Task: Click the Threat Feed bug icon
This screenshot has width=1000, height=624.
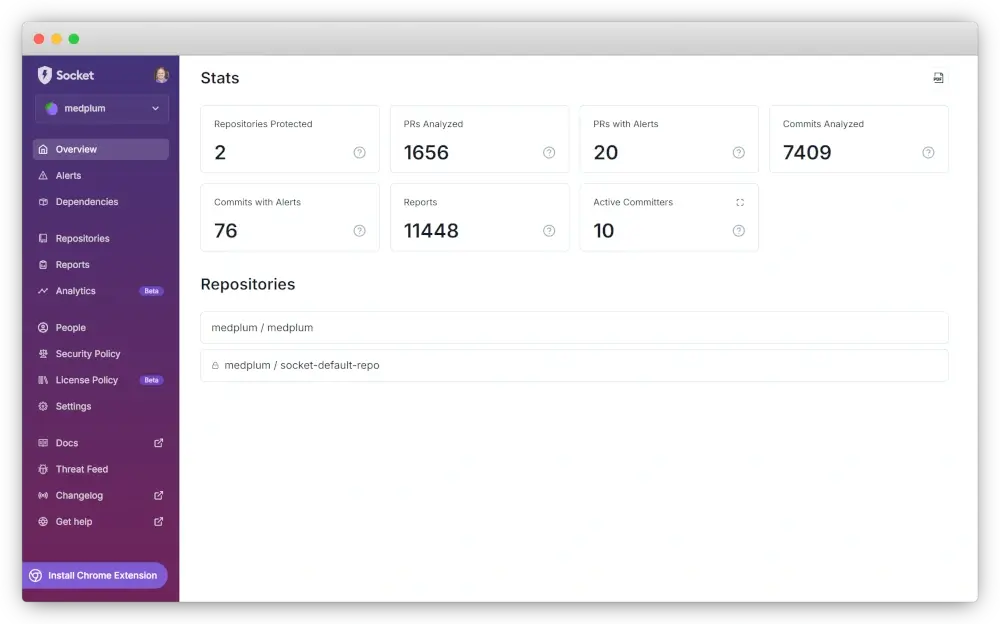Action: click(x=43, y=469)
